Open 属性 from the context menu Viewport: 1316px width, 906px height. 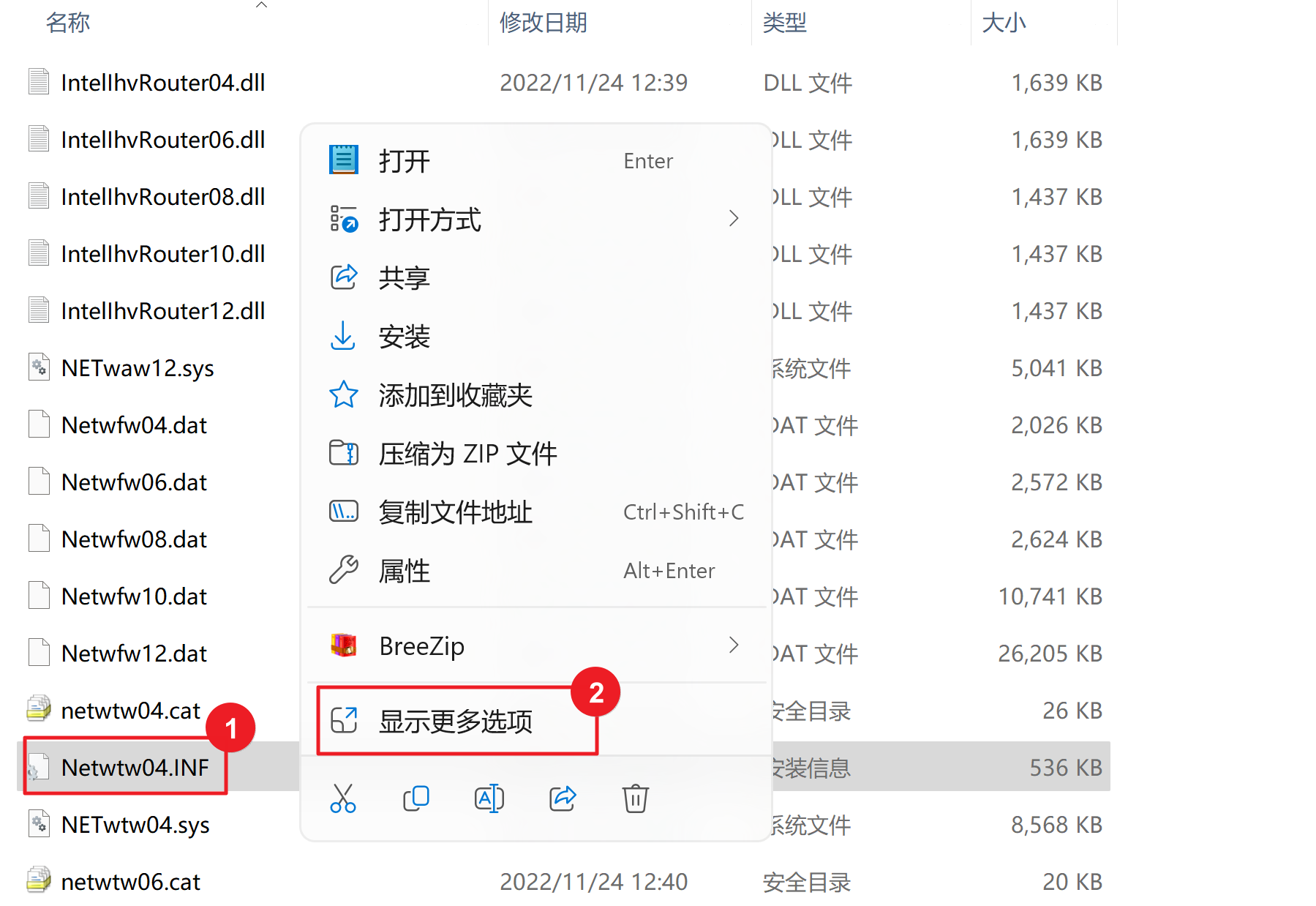(404, 571)
